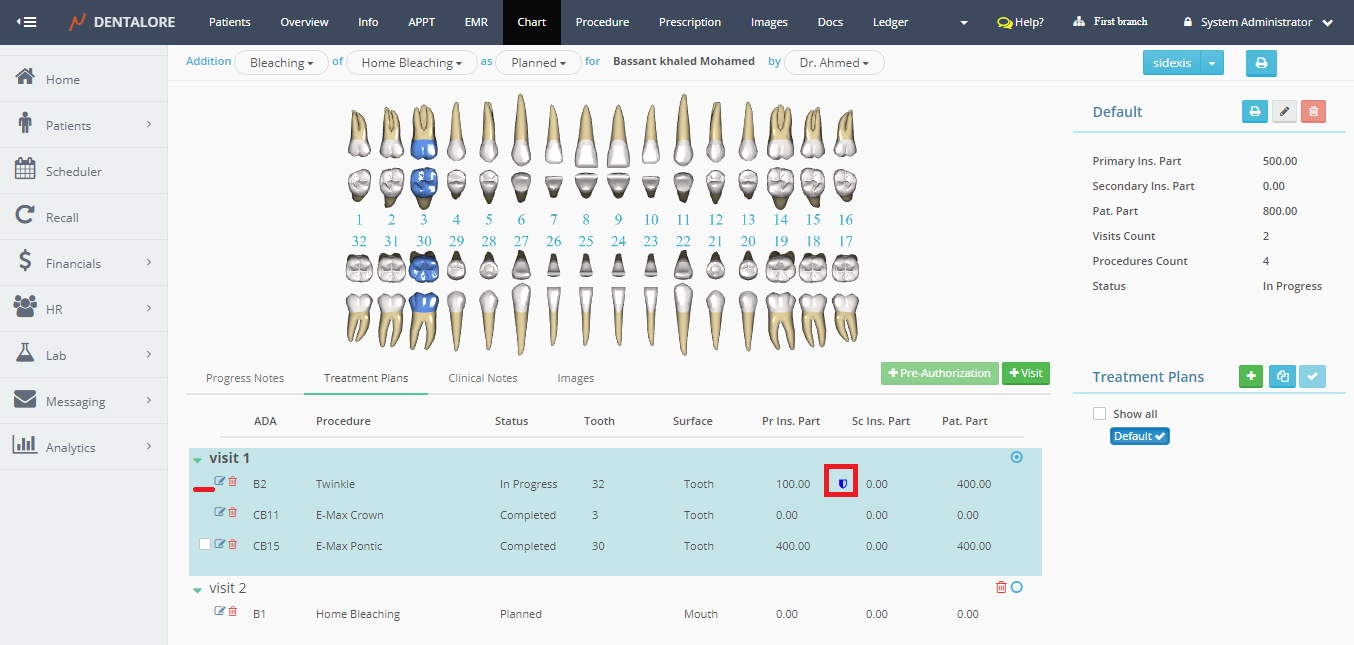Delete visit 2 using trash icon

pyautogui.click(x=1001, y=587)
